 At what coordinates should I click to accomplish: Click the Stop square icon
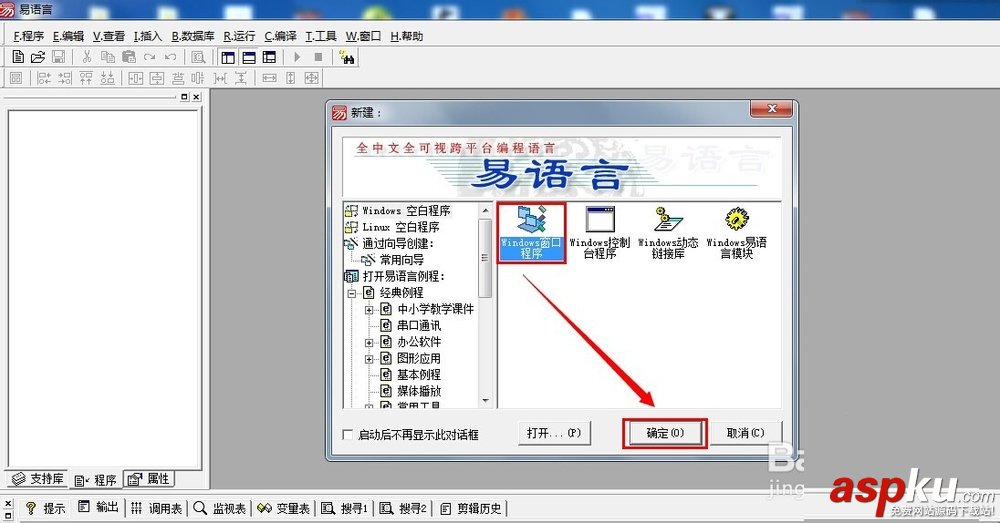click(x=318, y=57)
